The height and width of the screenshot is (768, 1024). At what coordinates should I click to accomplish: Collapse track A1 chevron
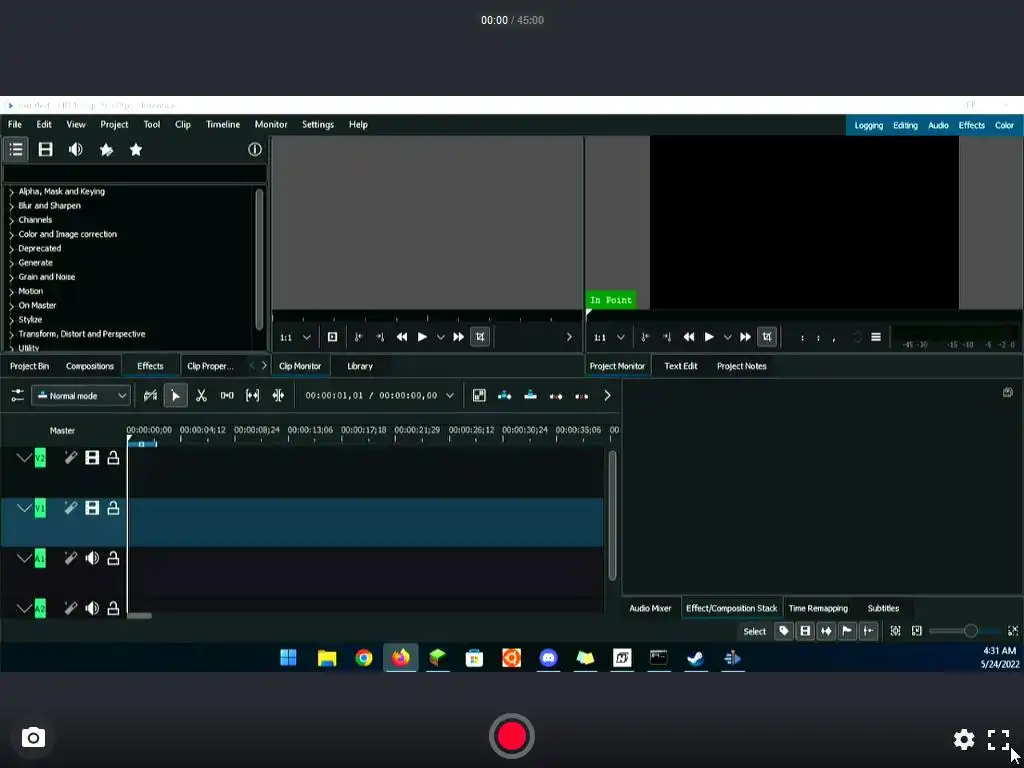[x=24, y=558]
